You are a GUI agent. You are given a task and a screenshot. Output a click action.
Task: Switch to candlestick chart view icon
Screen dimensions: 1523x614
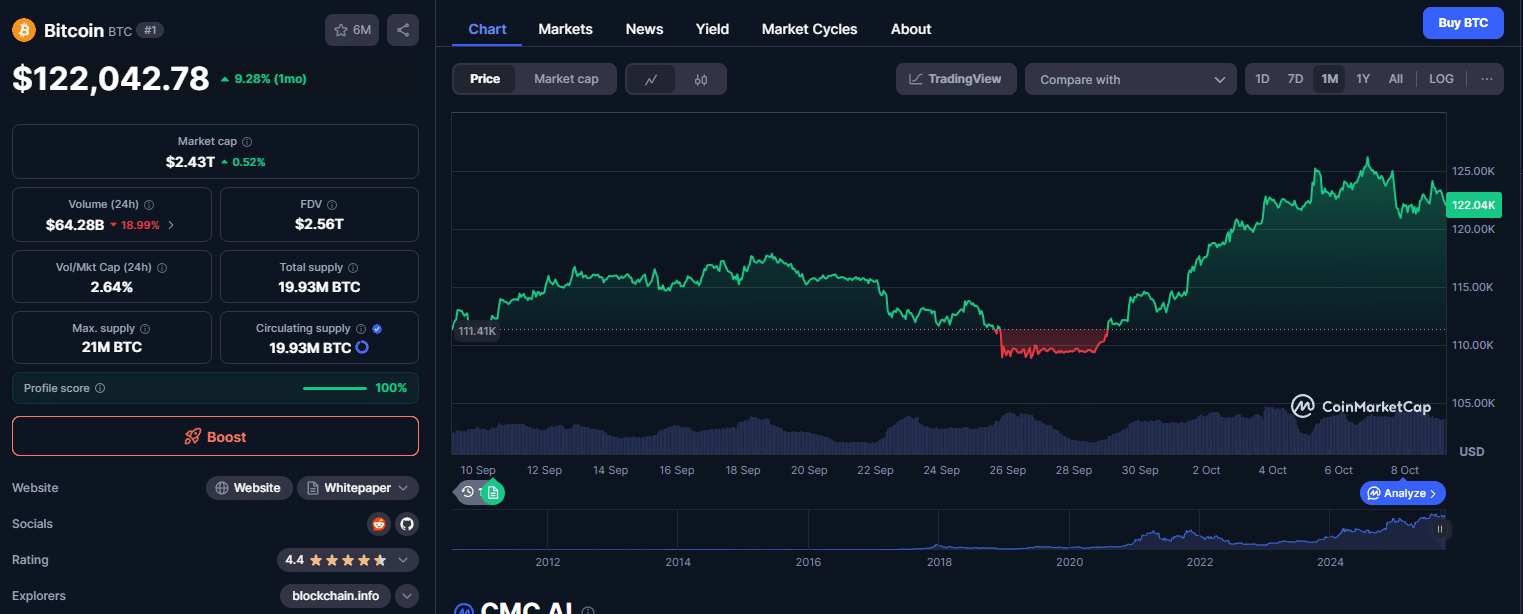coord(701,80)
